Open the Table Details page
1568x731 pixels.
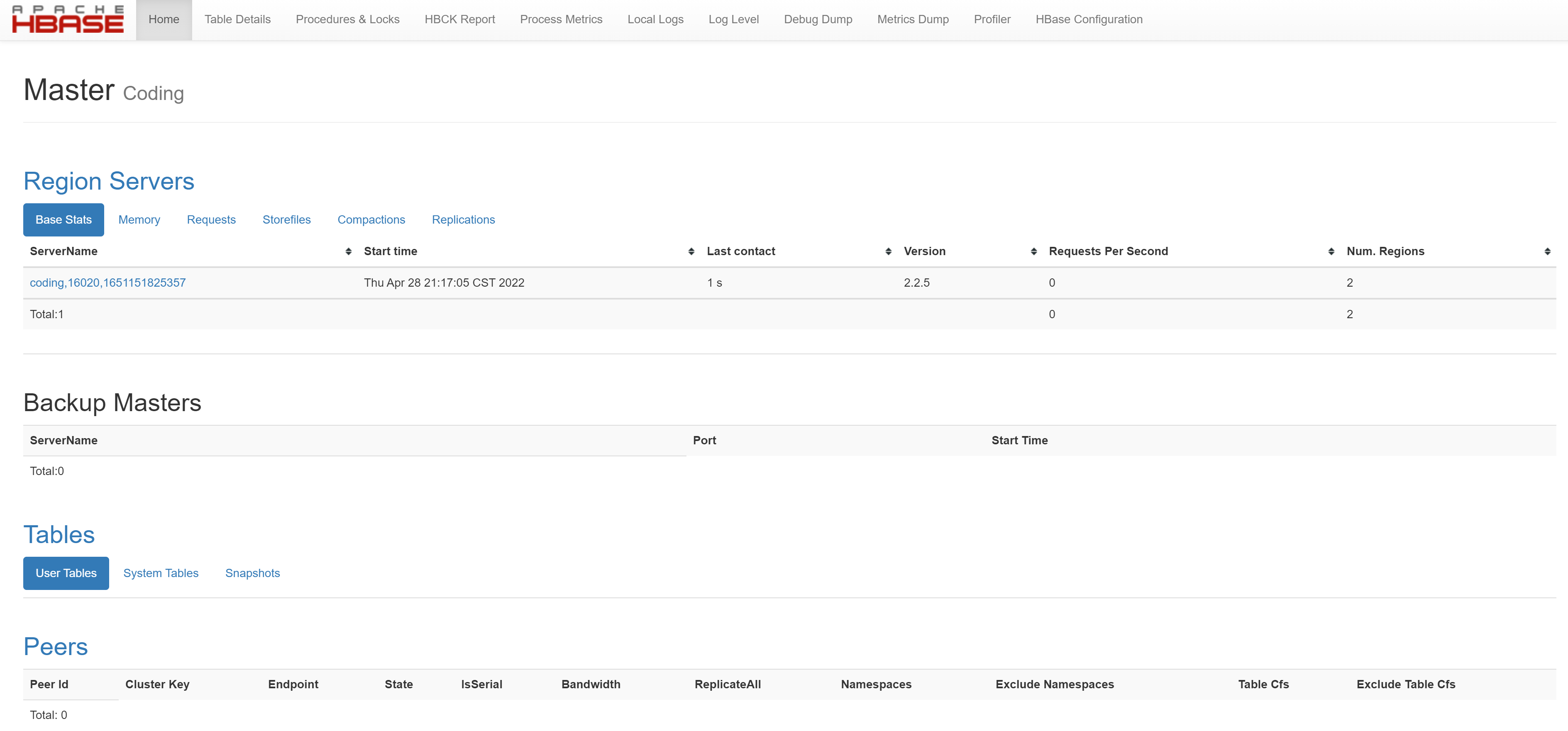click(237, 19)
